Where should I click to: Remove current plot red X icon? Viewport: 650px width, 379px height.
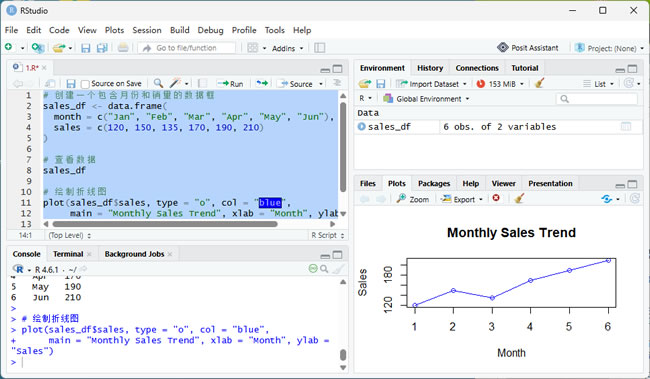(x=496, y=198)
